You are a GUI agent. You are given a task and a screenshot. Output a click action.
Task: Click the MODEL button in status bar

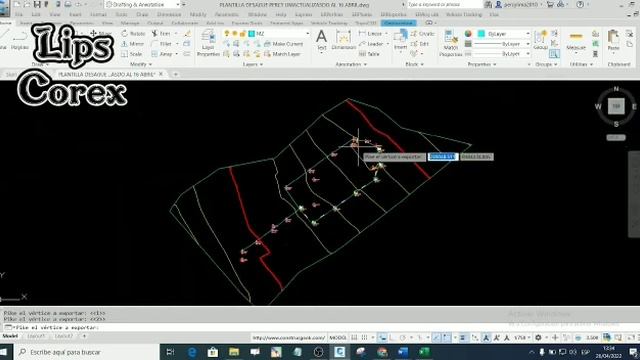[x=338, y=338]
